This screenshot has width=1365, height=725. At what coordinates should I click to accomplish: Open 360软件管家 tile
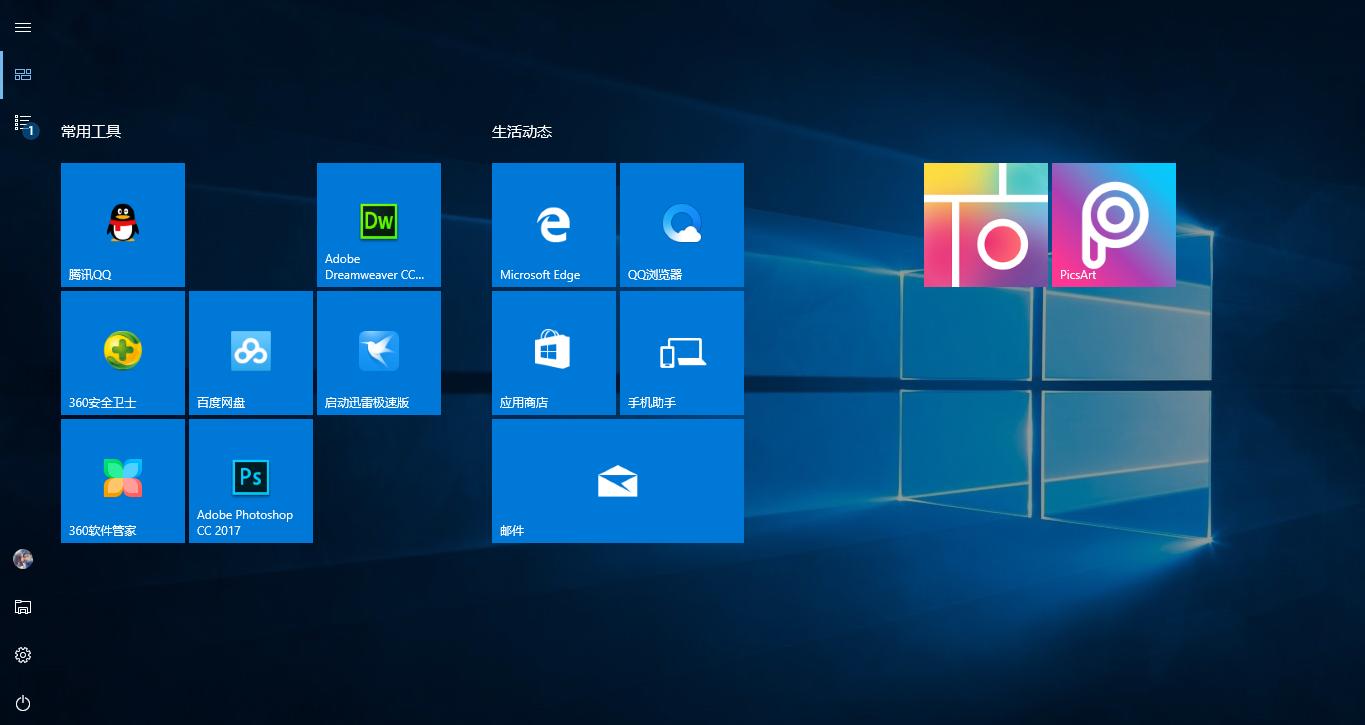click(123, 480)
